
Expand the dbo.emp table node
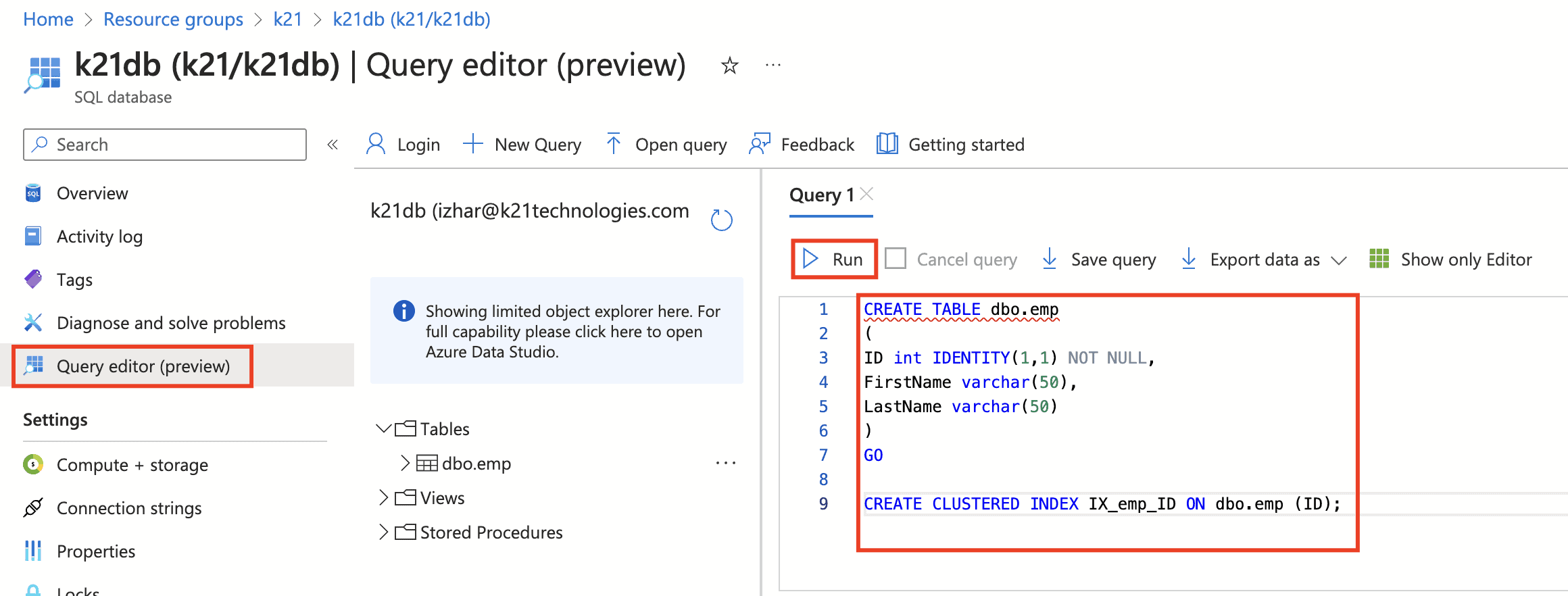point(405,463)
